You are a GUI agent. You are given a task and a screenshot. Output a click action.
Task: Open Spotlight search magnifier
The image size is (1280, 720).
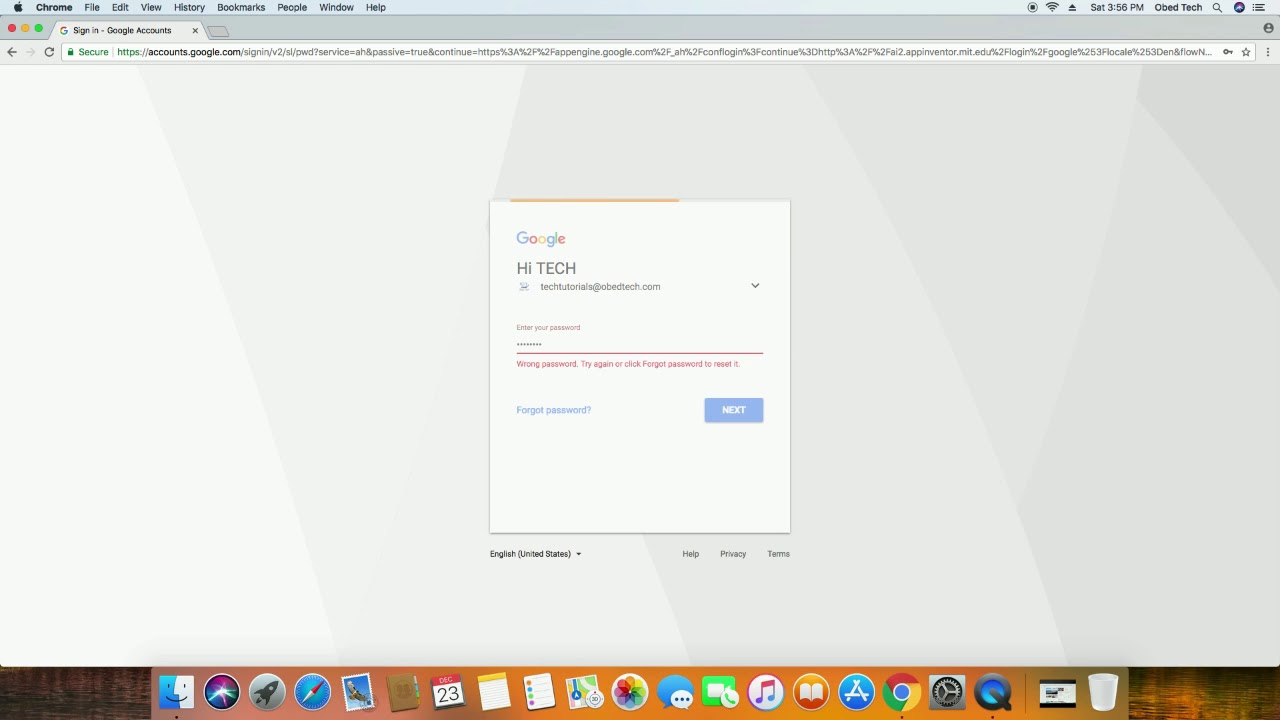(1217, 7)
